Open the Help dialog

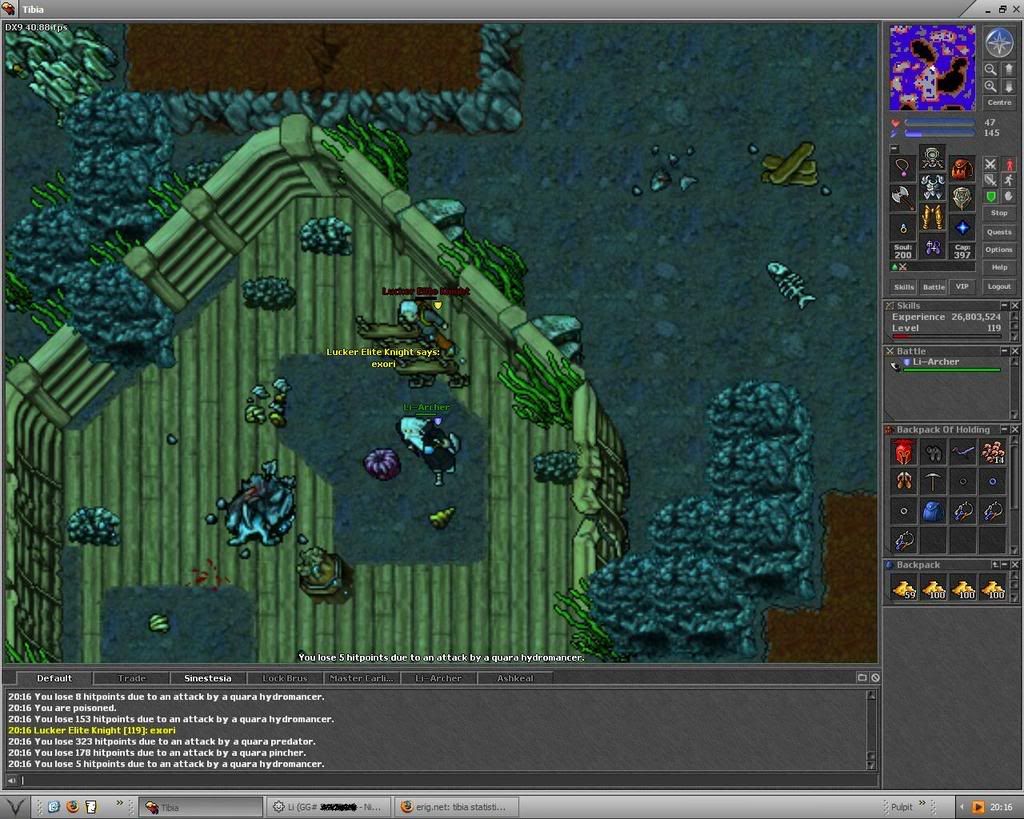click(x=999, y=267)
